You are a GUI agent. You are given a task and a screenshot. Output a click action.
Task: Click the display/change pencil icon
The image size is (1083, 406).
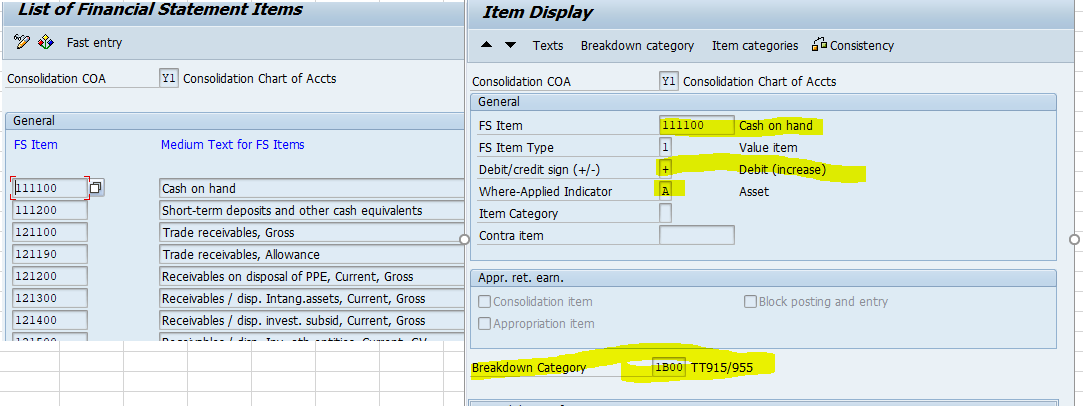click(x=22, y=42)
